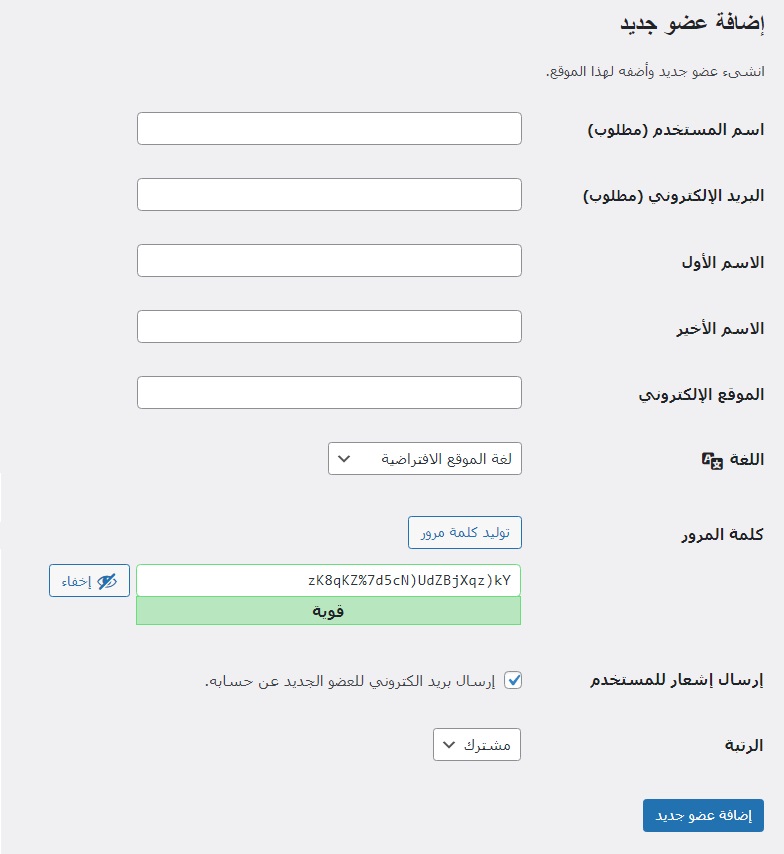Viewport: 784px width, 854px height.
Task: Hide the password with the crossed-eye button
Action: 90,581
